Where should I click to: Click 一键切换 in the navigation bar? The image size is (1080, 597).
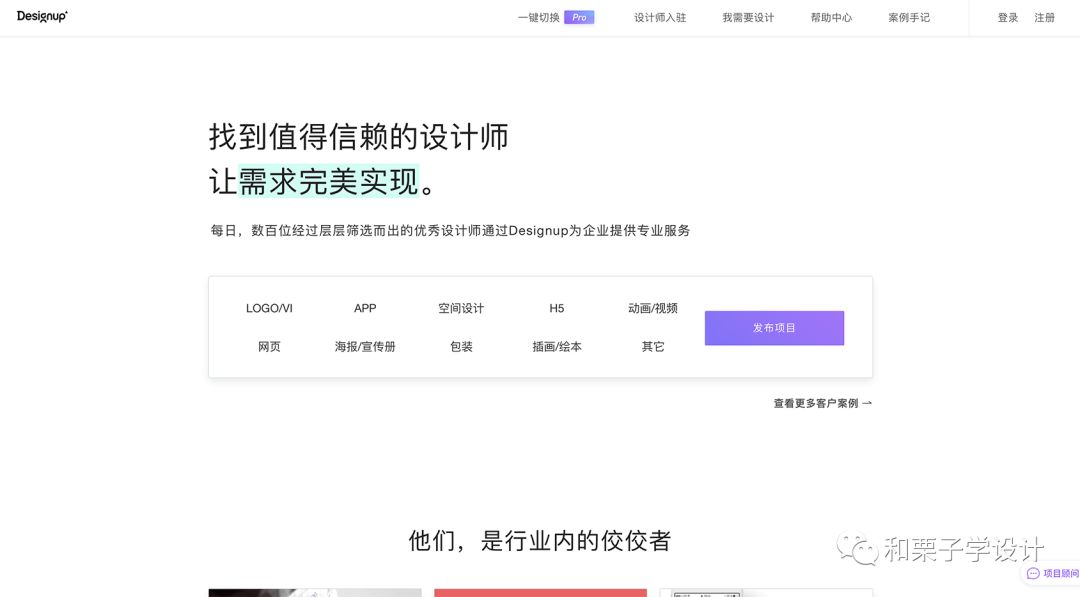537,17
